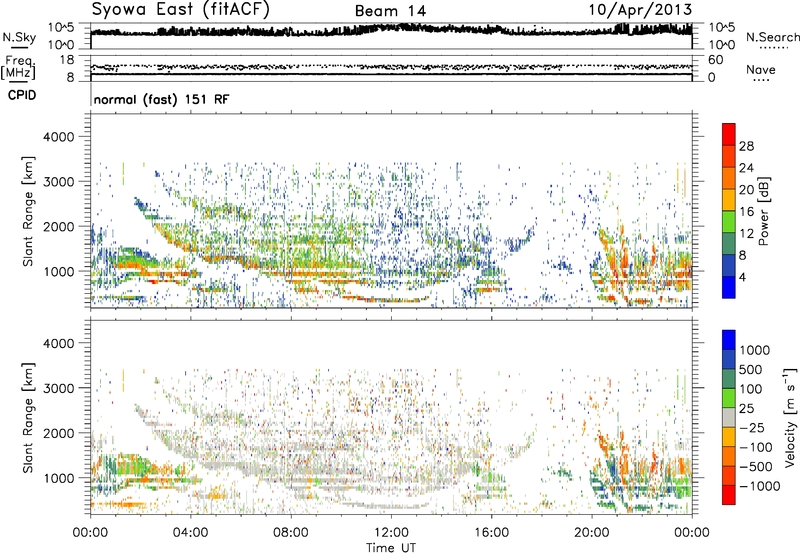Select the 'CPID' label

coord(21,95)
